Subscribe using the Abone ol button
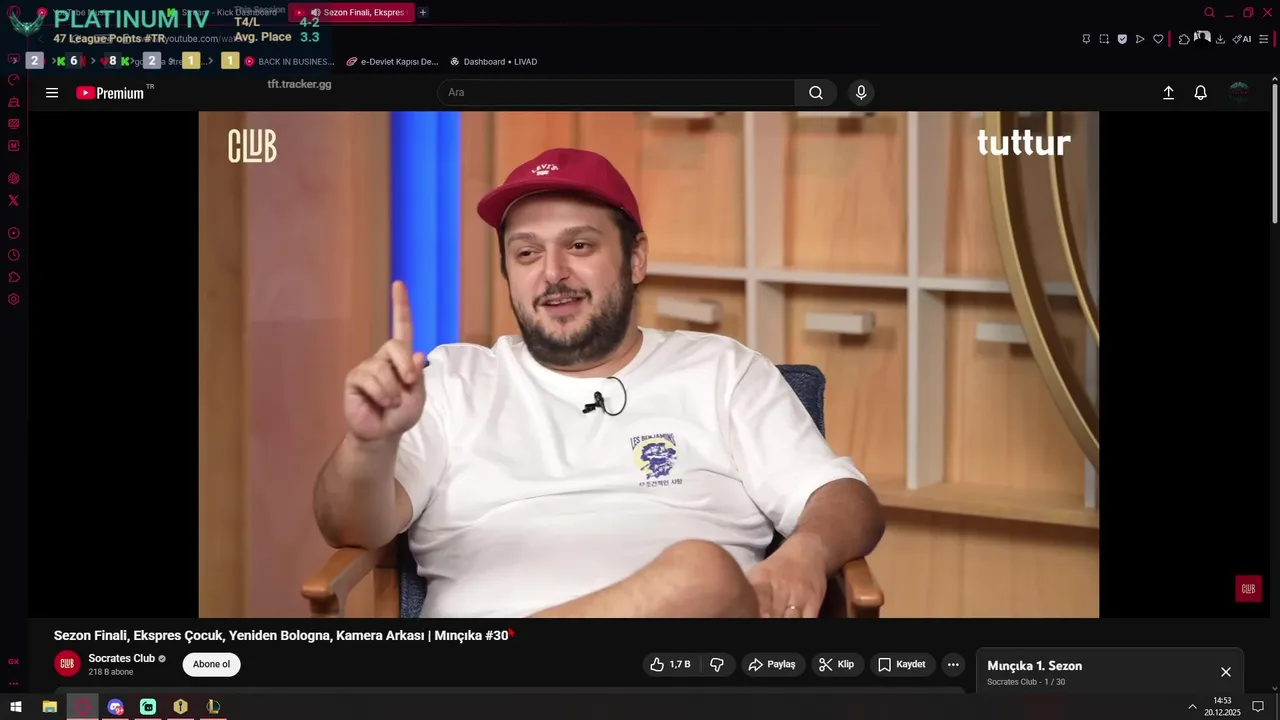Screen dimensions: 1280x720 point(211,664)
